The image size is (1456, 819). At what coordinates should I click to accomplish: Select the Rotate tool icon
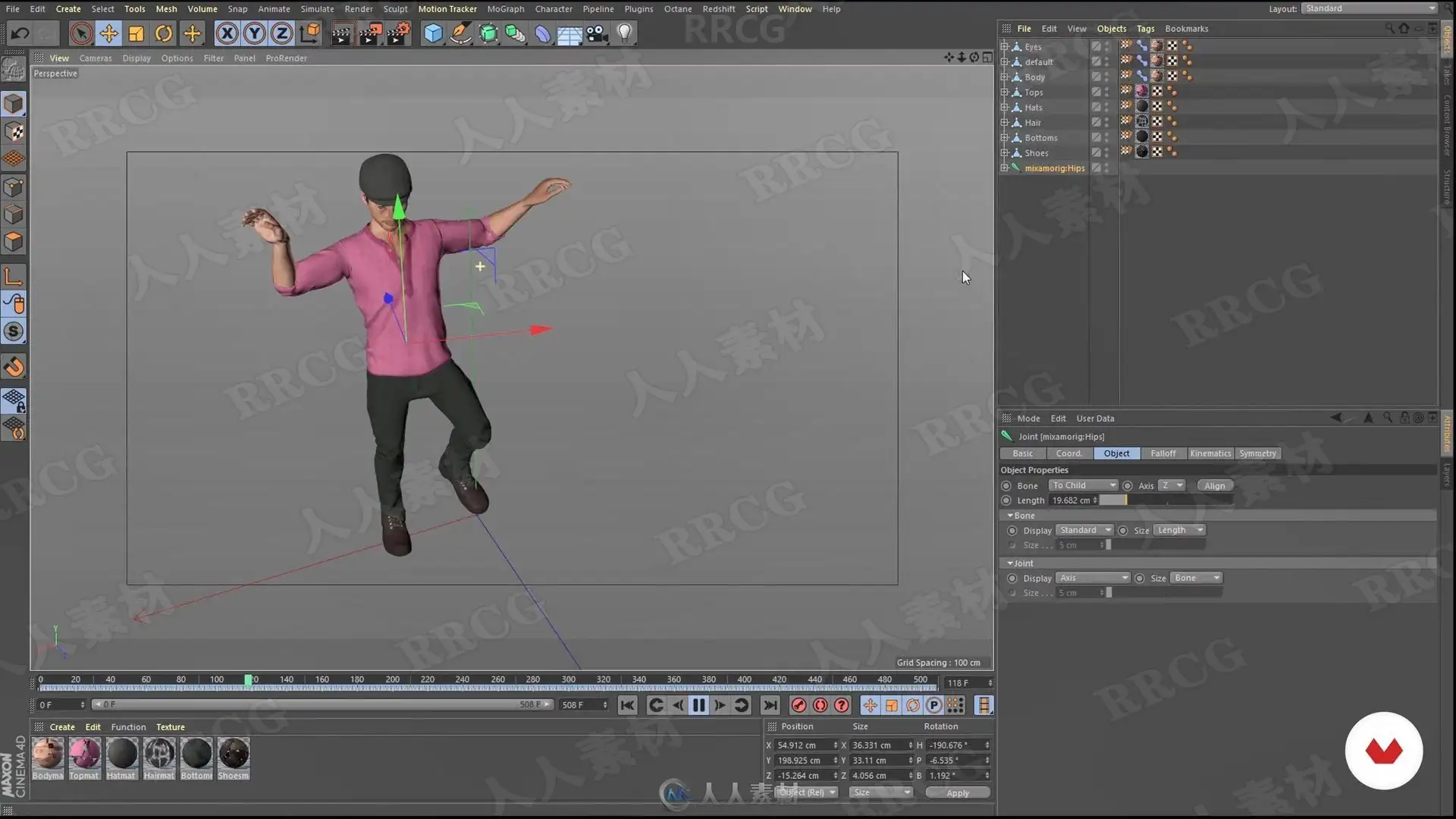coord(164,33)
